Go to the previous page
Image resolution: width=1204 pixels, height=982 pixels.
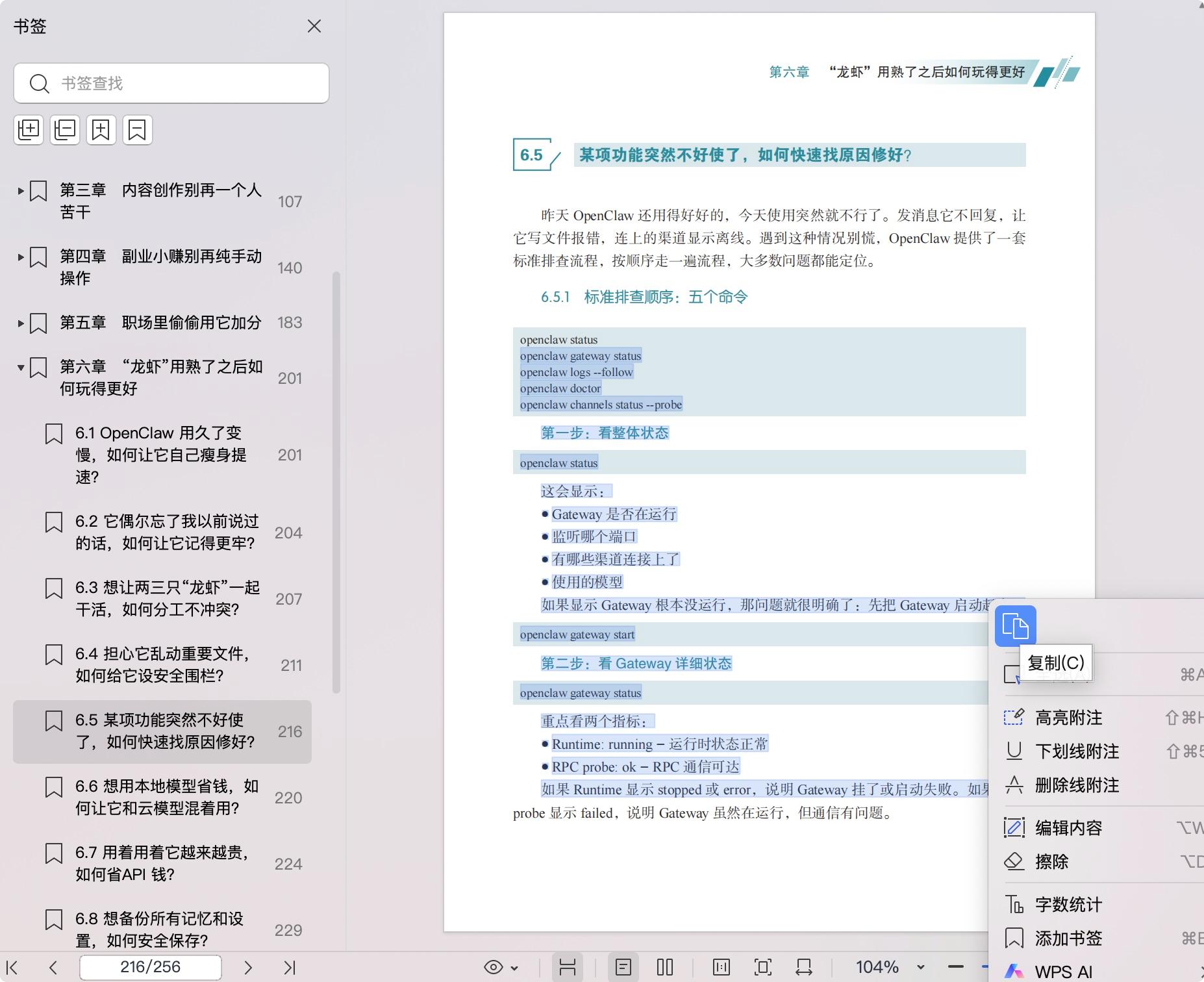pyautogui.click(x=53, y=967)
